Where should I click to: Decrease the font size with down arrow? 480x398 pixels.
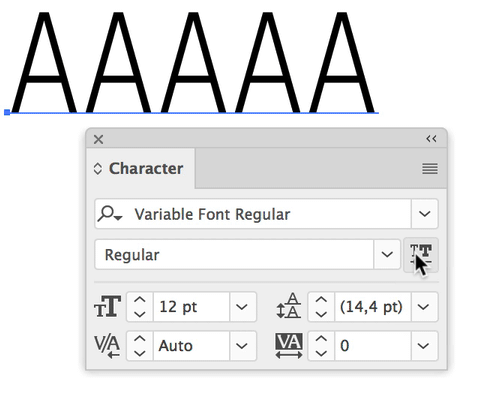140,314
